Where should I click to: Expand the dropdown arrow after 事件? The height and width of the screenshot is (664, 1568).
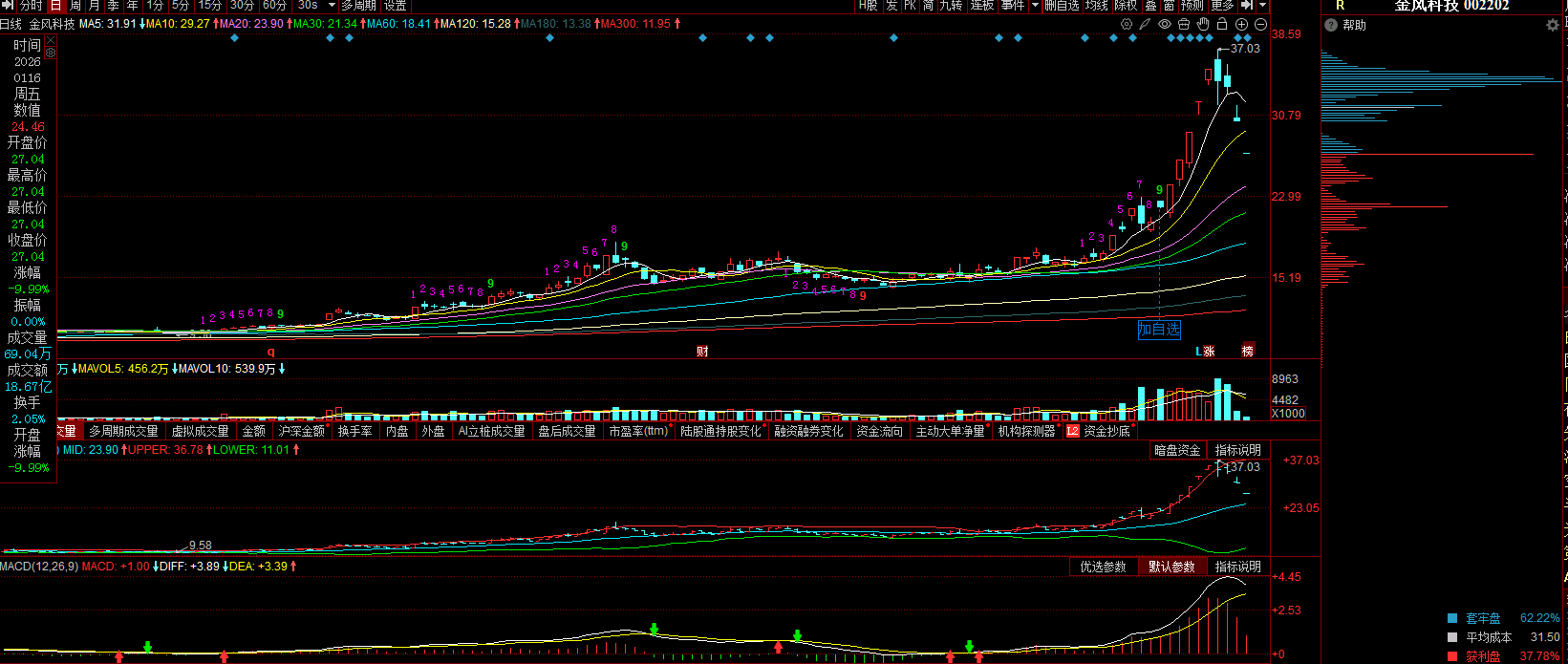[1035, 6]
